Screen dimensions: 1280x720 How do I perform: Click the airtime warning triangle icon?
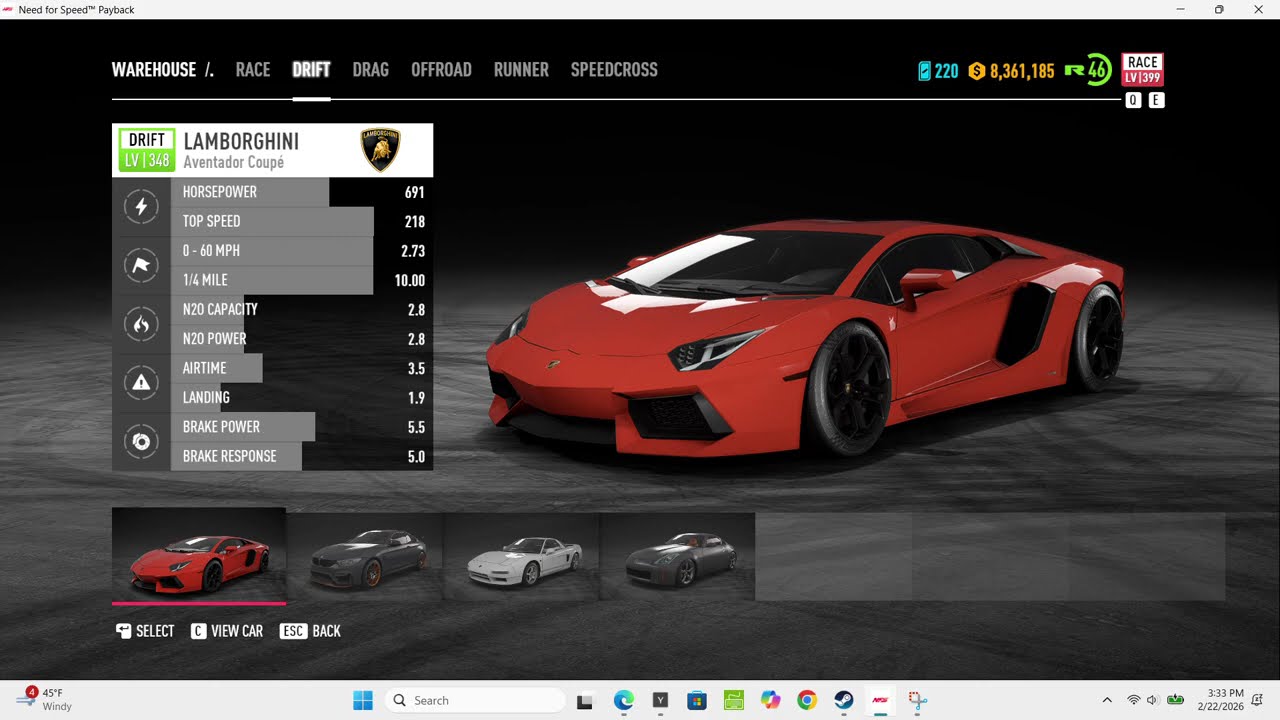coord(141,382)
